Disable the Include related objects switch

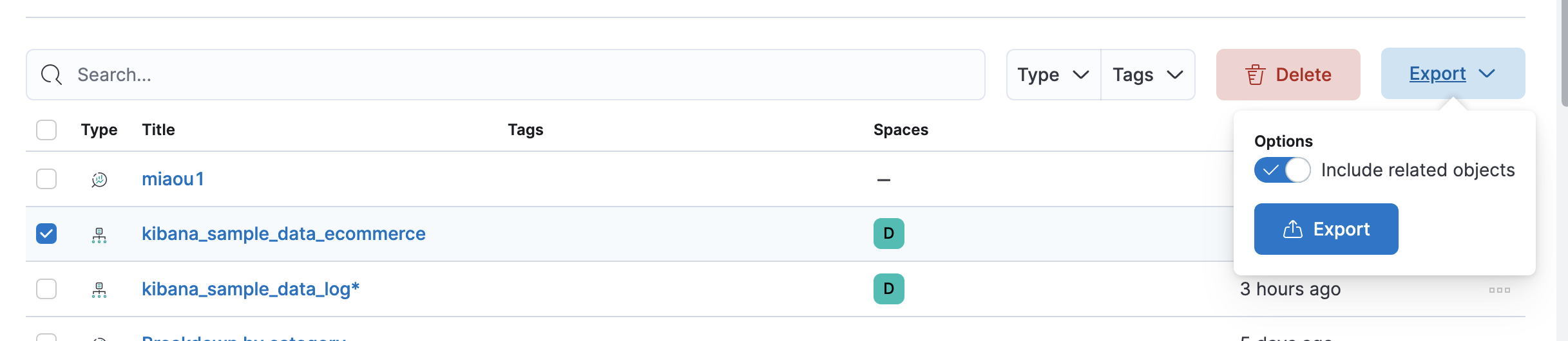coord(1282,170)
